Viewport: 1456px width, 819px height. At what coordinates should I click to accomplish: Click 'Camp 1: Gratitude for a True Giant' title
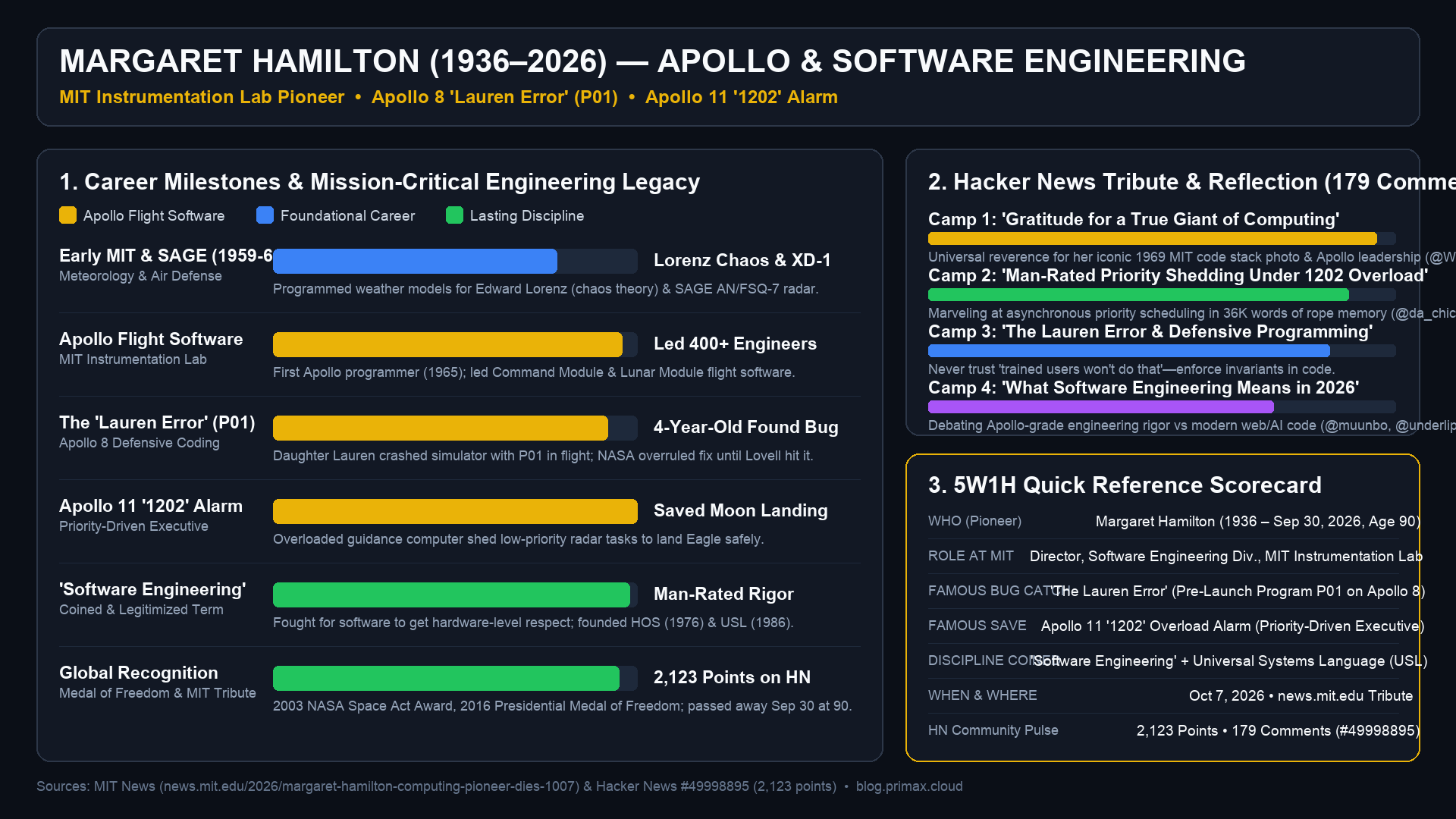pos(1134,219)
